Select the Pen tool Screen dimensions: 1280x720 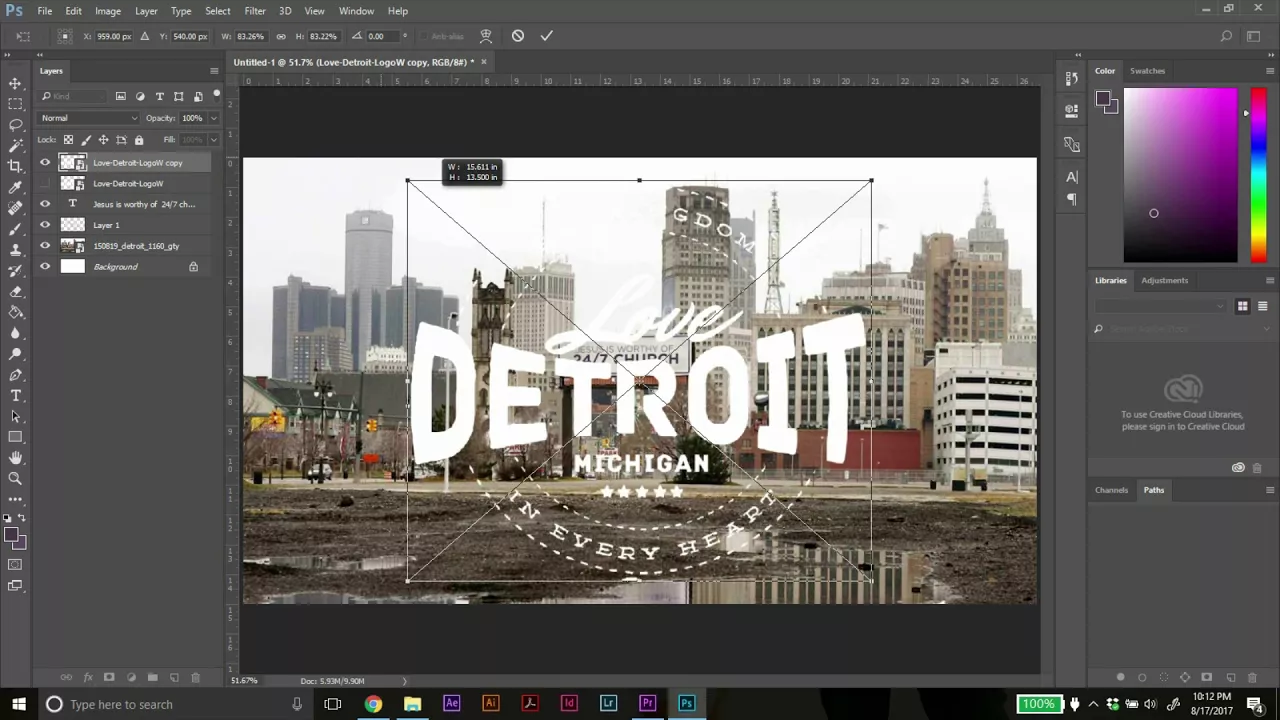click(15, 375)
